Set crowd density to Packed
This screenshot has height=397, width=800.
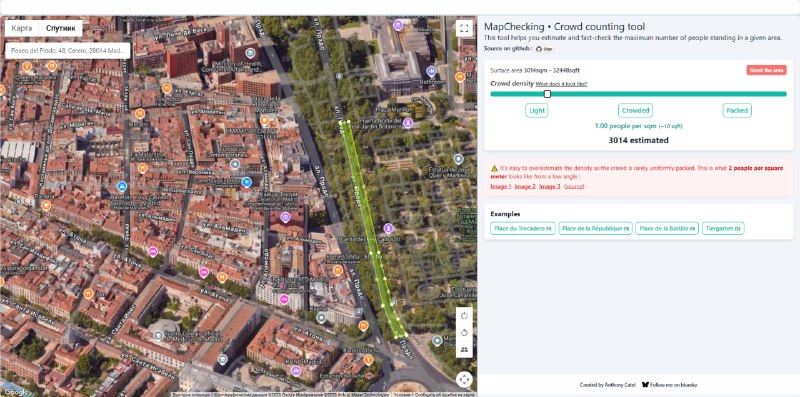tap(737, 111)
